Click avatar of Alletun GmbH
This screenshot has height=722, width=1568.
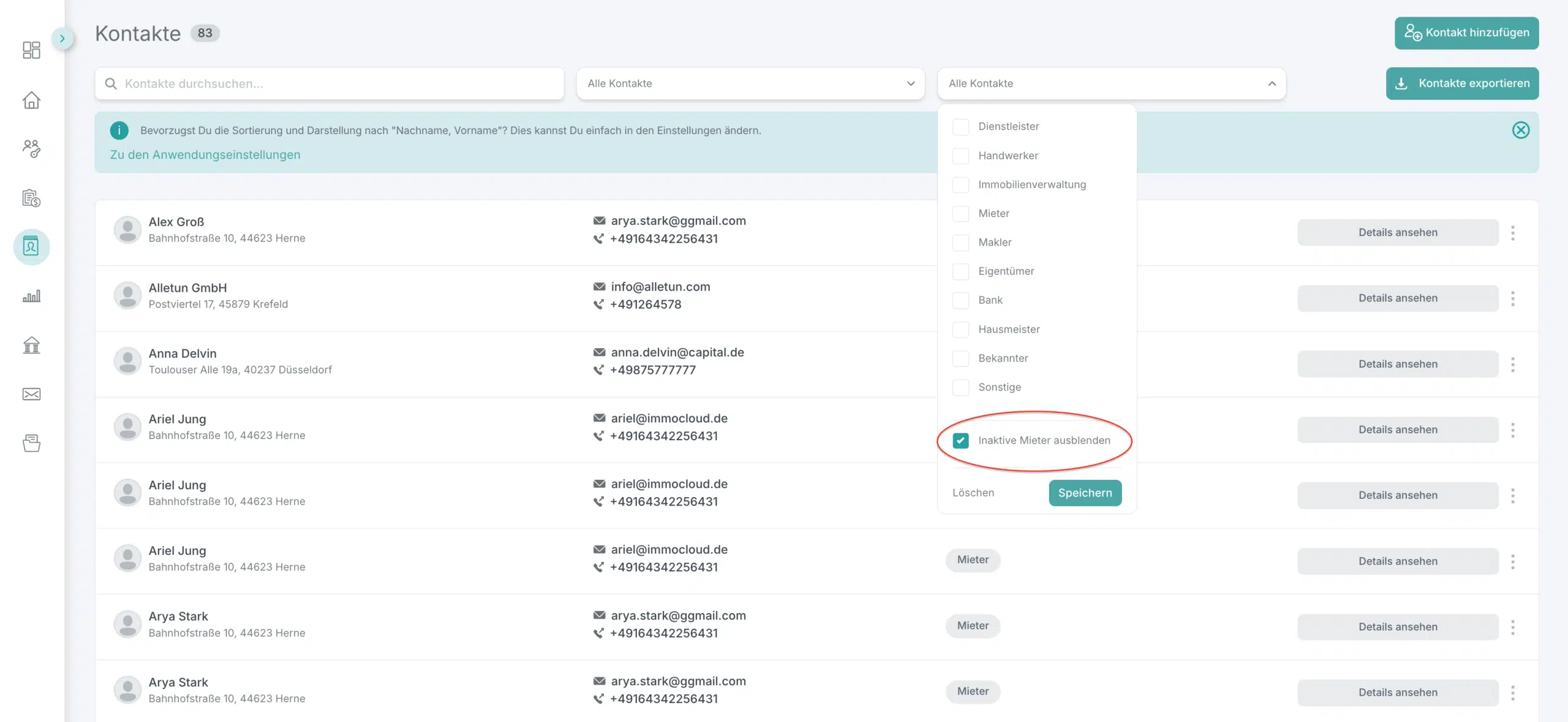click(x=127, y=295)
